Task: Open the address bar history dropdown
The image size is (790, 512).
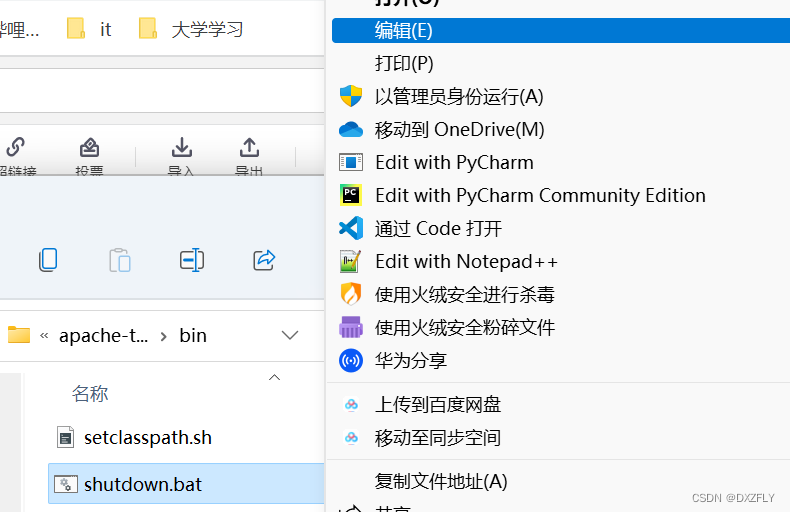Action: (290, 335)
